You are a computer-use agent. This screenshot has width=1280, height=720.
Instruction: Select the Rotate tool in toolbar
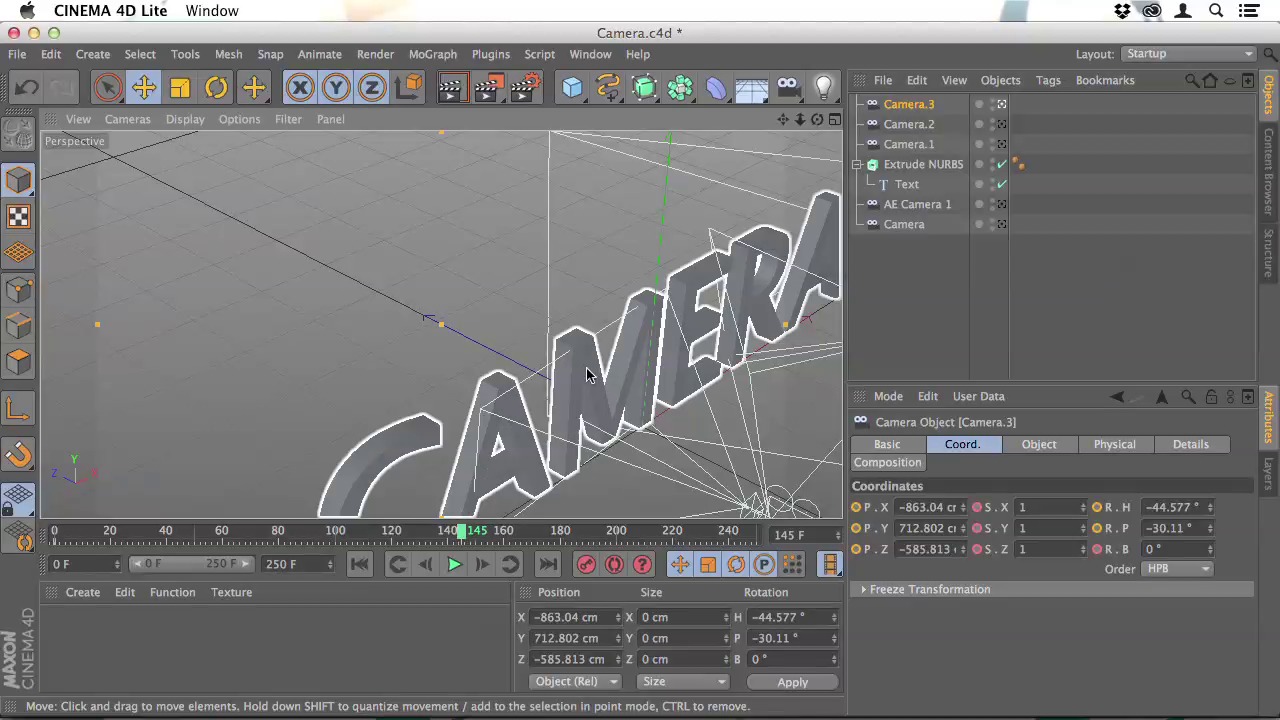click(216, 88)
